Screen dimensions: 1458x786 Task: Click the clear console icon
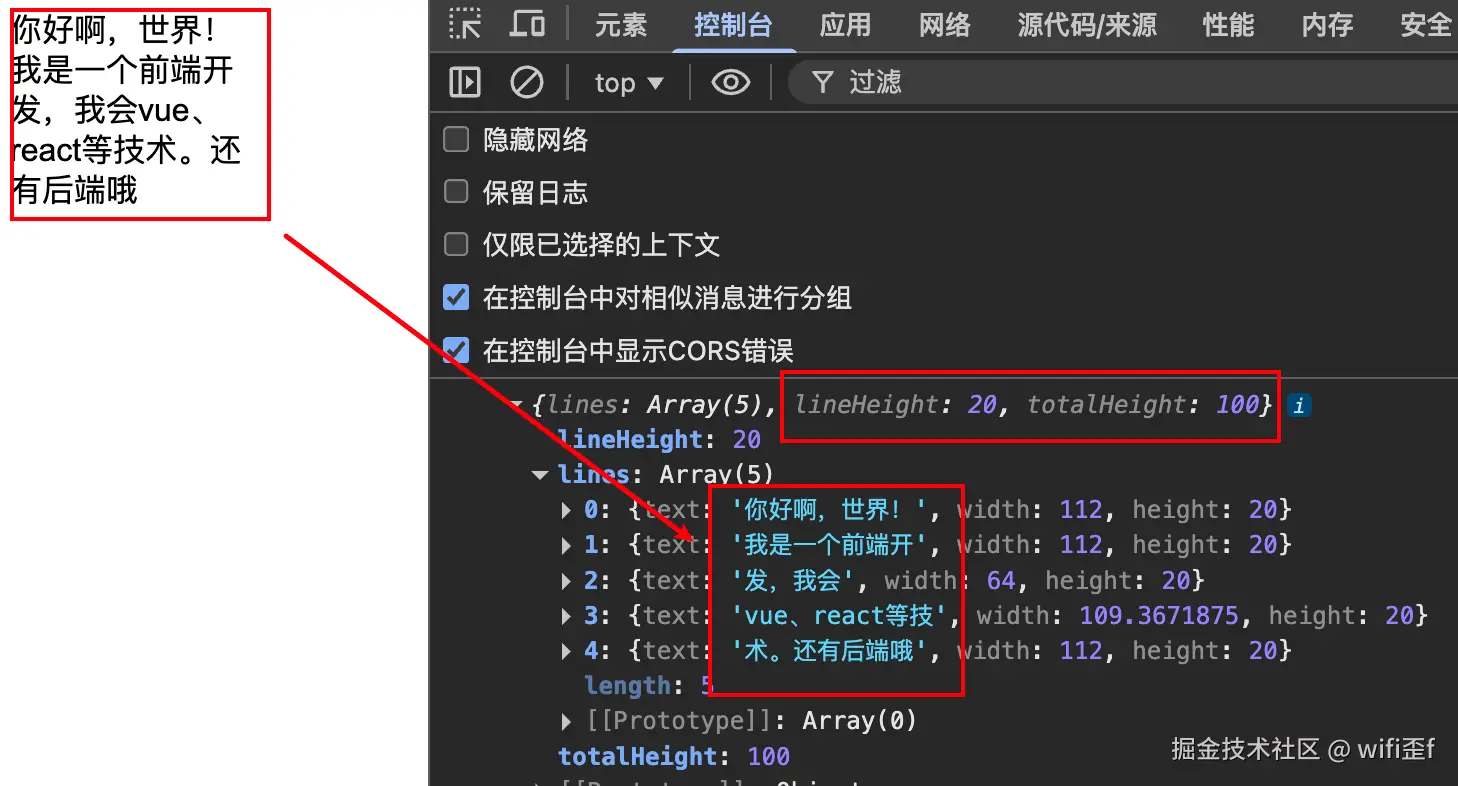coord(527,82)
